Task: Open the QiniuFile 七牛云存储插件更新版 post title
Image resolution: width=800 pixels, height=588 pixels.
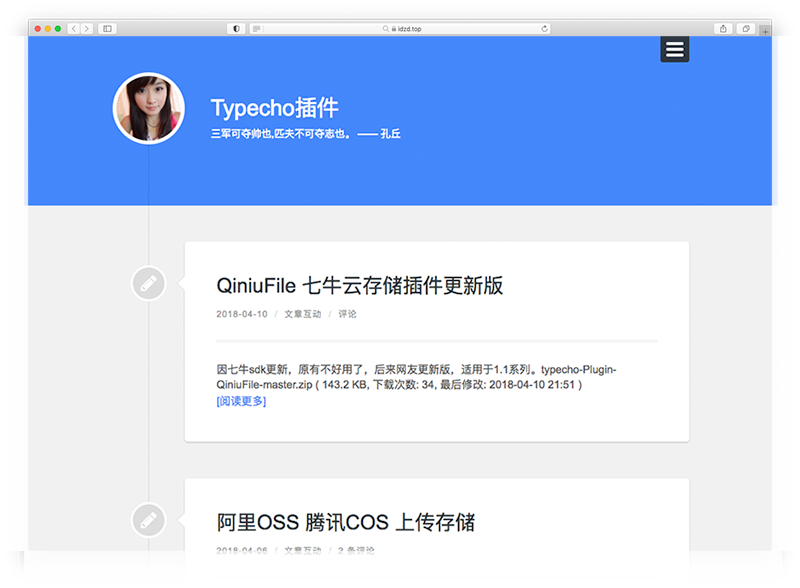Action: coord(359,286)
